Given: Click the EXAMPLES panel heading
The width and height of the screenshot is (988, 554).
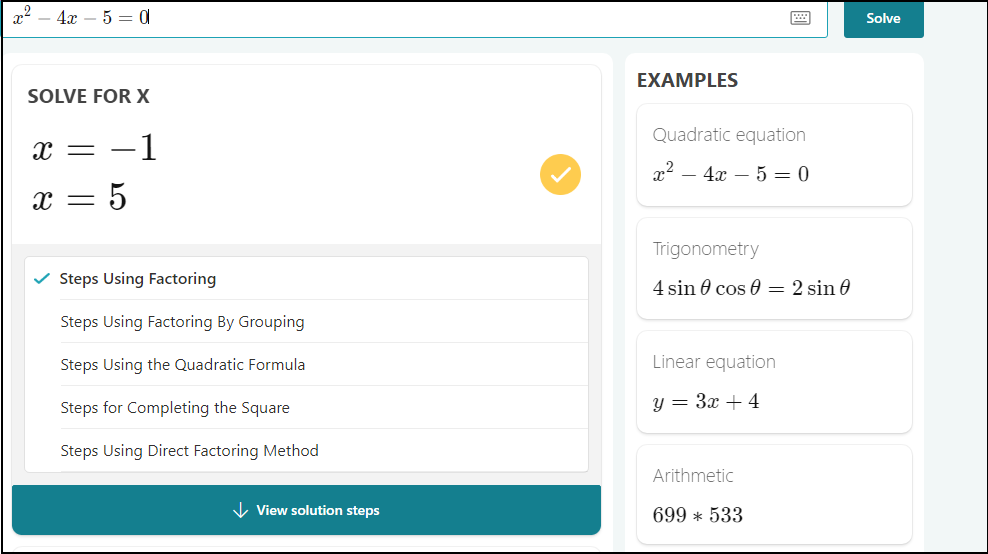Looking at the screenshot, I should pos(687,81).
